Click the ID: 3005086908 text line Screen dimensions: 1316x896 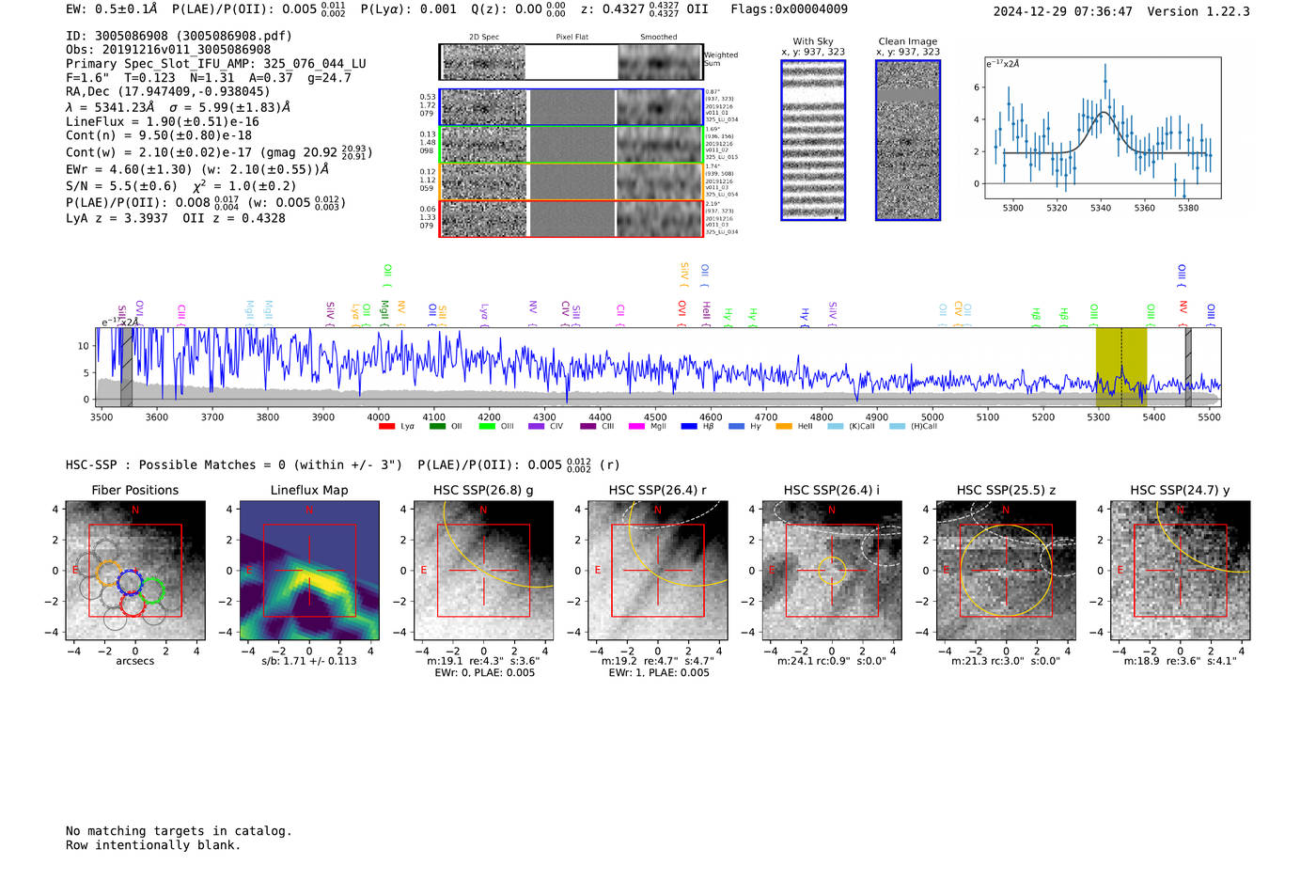coord(179,36)
